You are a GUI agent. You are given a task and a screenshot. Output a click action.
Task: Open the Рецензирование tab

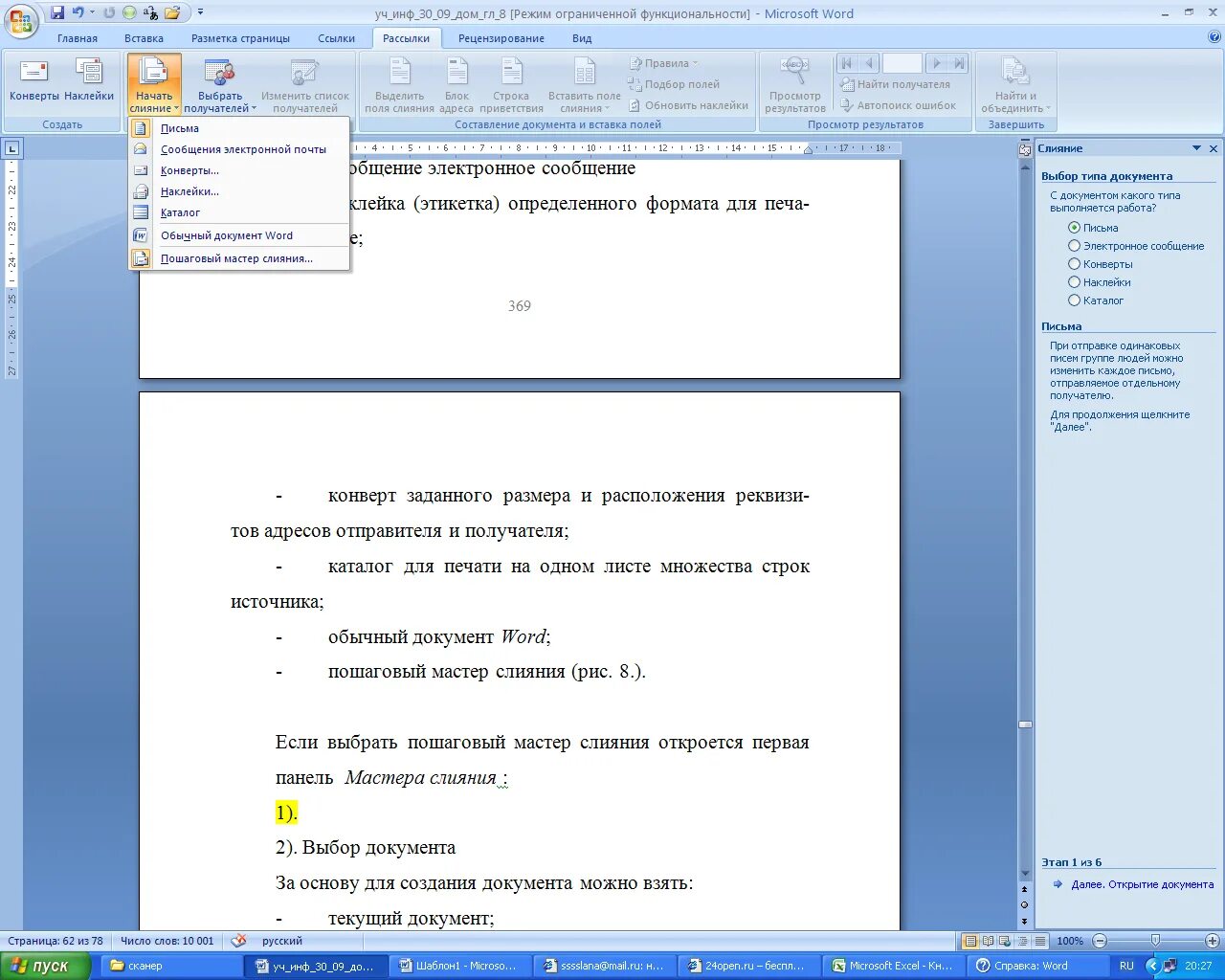click(501, 38)
